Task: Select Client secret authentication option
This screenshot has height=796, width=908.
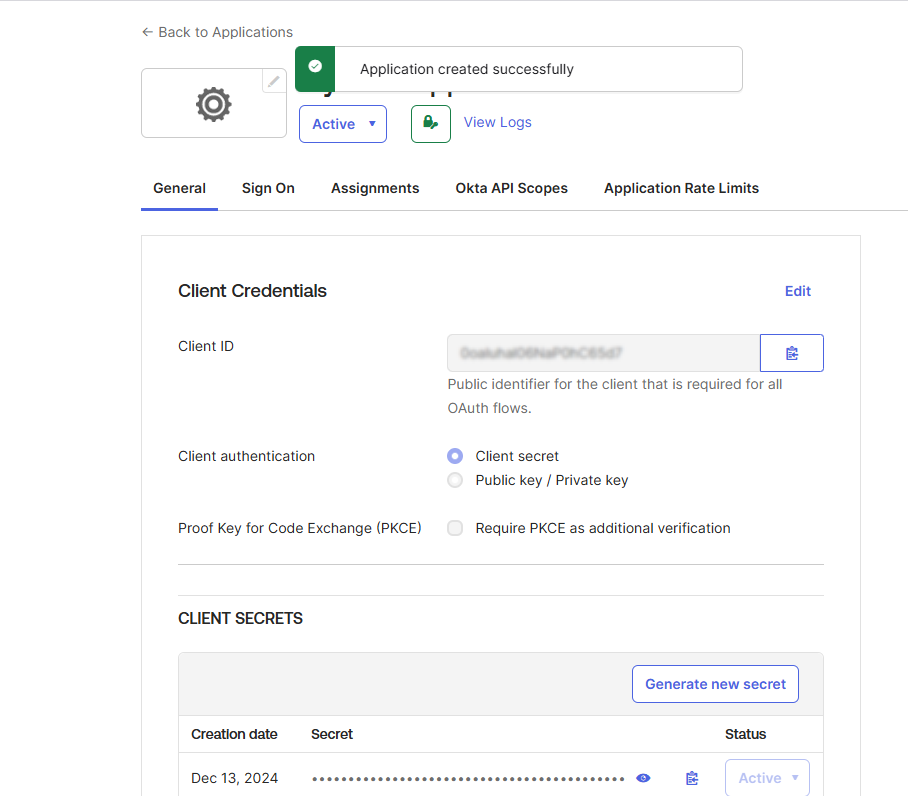Action: click(x=455, y=456)
